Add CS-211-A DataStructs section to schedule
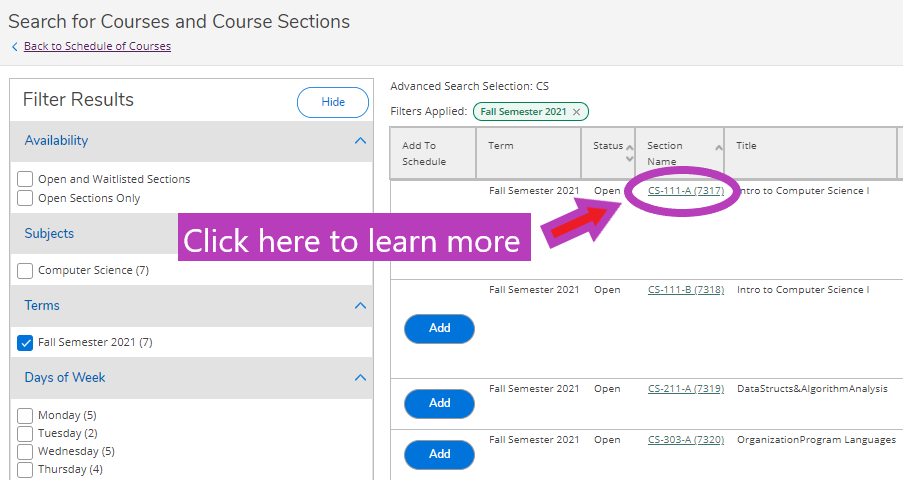The image size is (903, 480). pyautogui.click(x=439, y=403)
